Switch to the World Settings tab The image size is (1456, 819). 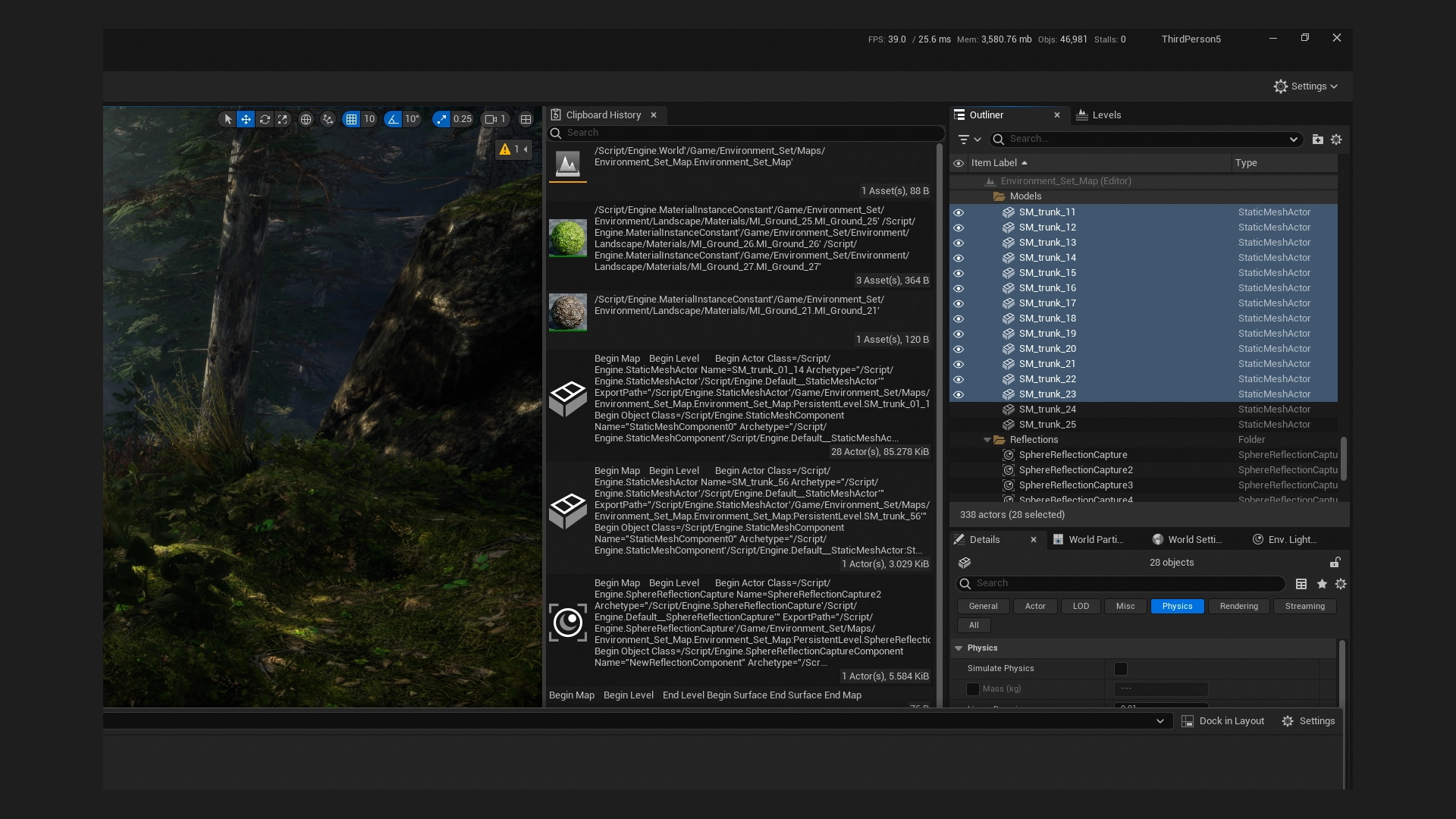[x=1188, y=540]
